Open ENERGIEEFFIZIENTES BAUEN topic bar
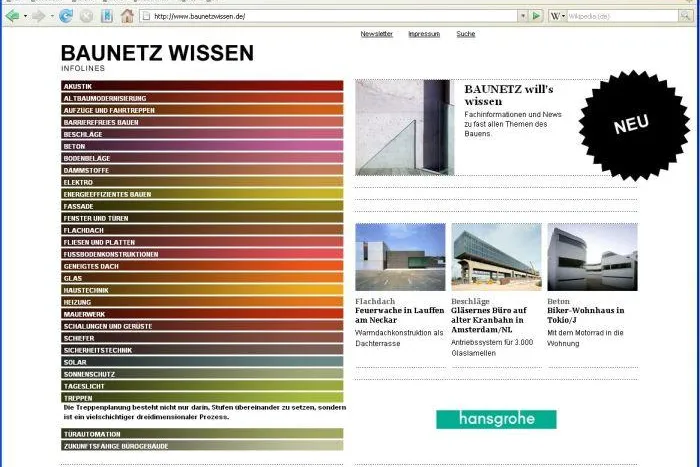The image size is (700, 467). 202,194
